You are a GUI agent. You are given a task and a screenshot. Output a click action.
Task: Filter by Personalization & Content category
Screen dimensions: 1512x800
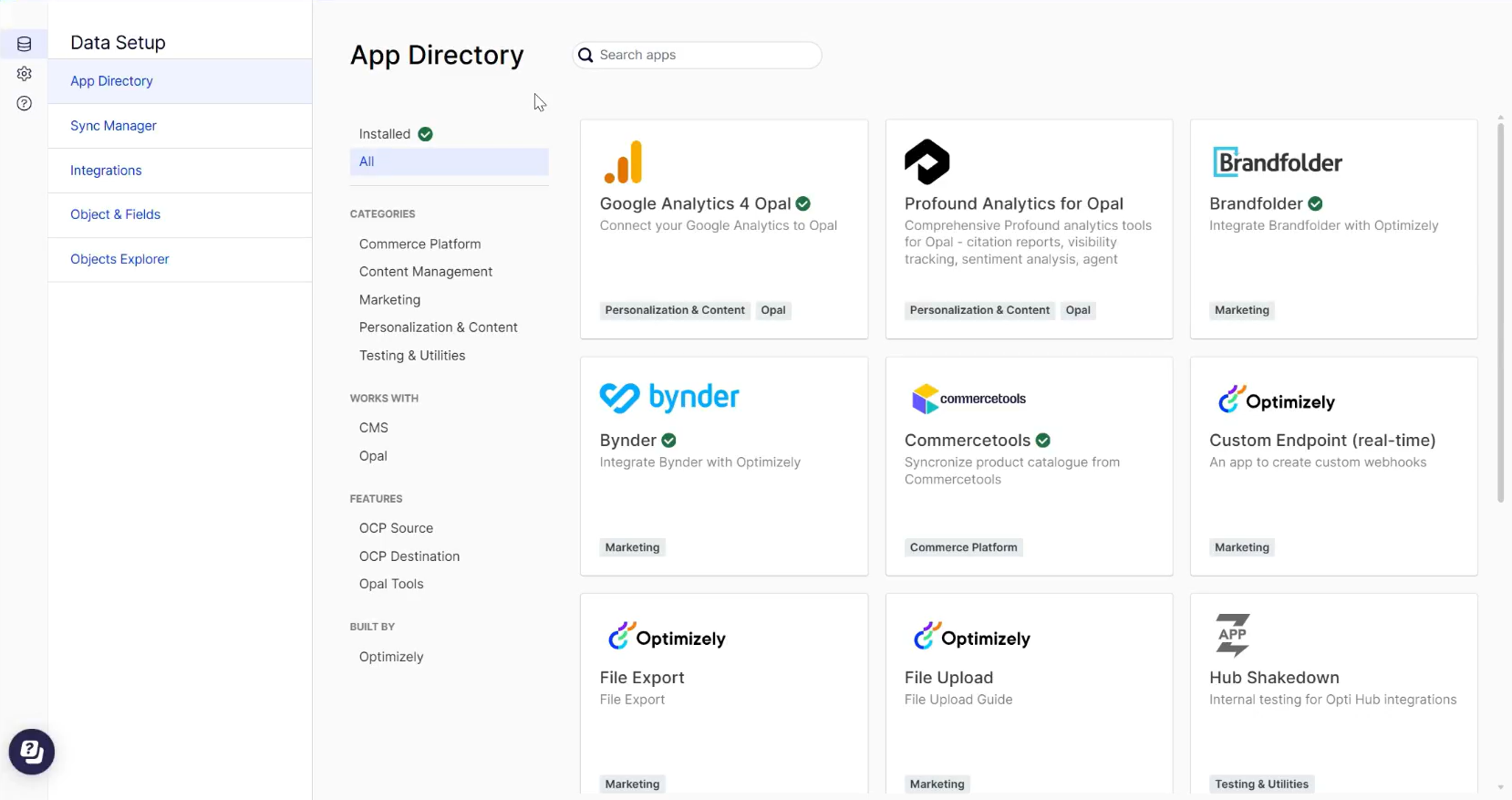(439, 327)
